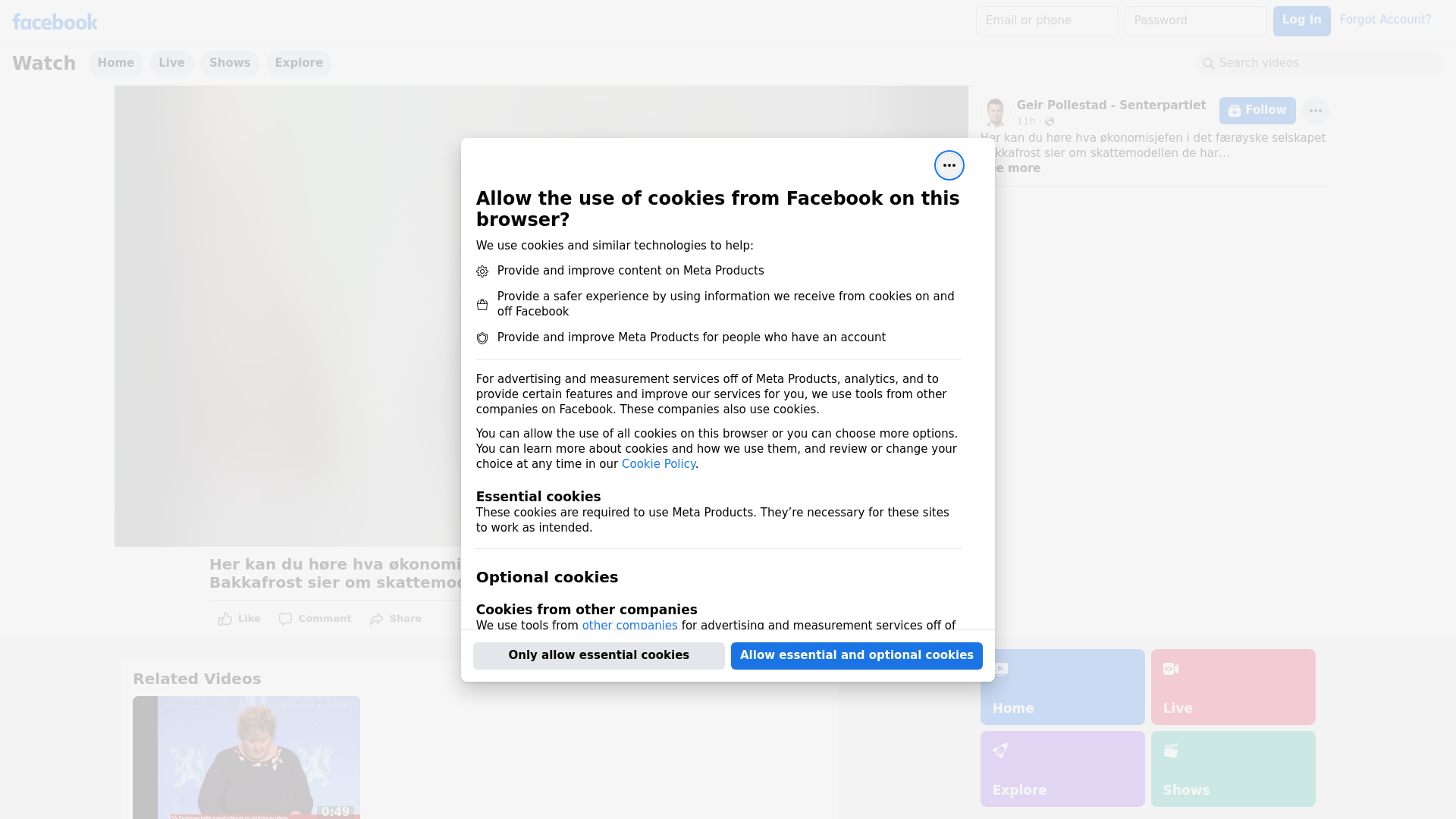1456x819 pixels.
Task: Click the Share arrow icon
Action: click(x=377, y=619)
